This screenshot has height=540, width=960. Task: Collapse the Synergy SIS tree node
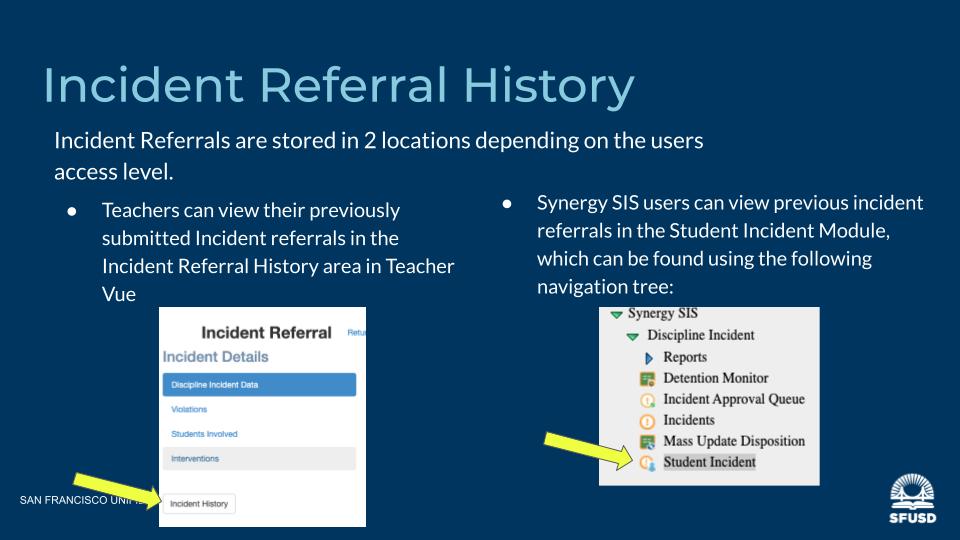click(x=616, y=314)
